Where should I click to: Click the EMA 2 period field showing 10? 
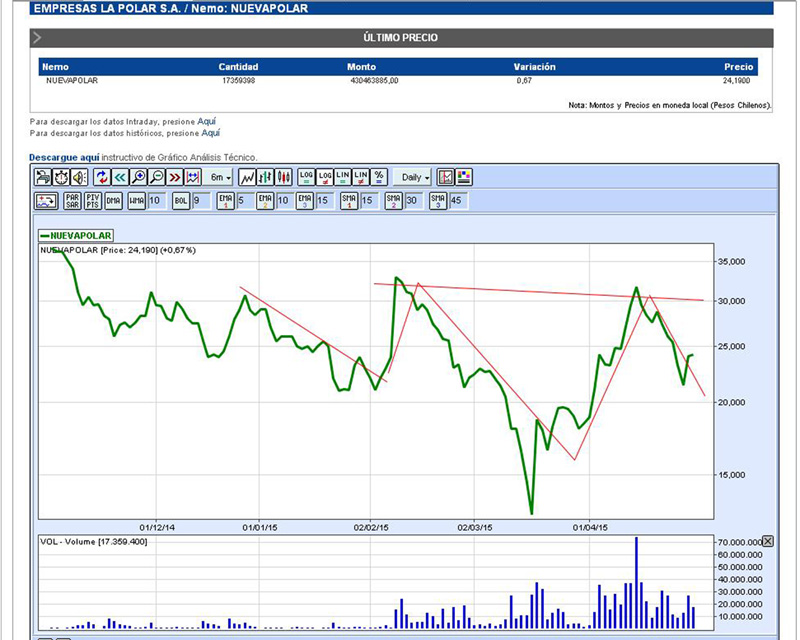(x=285, y=201)
